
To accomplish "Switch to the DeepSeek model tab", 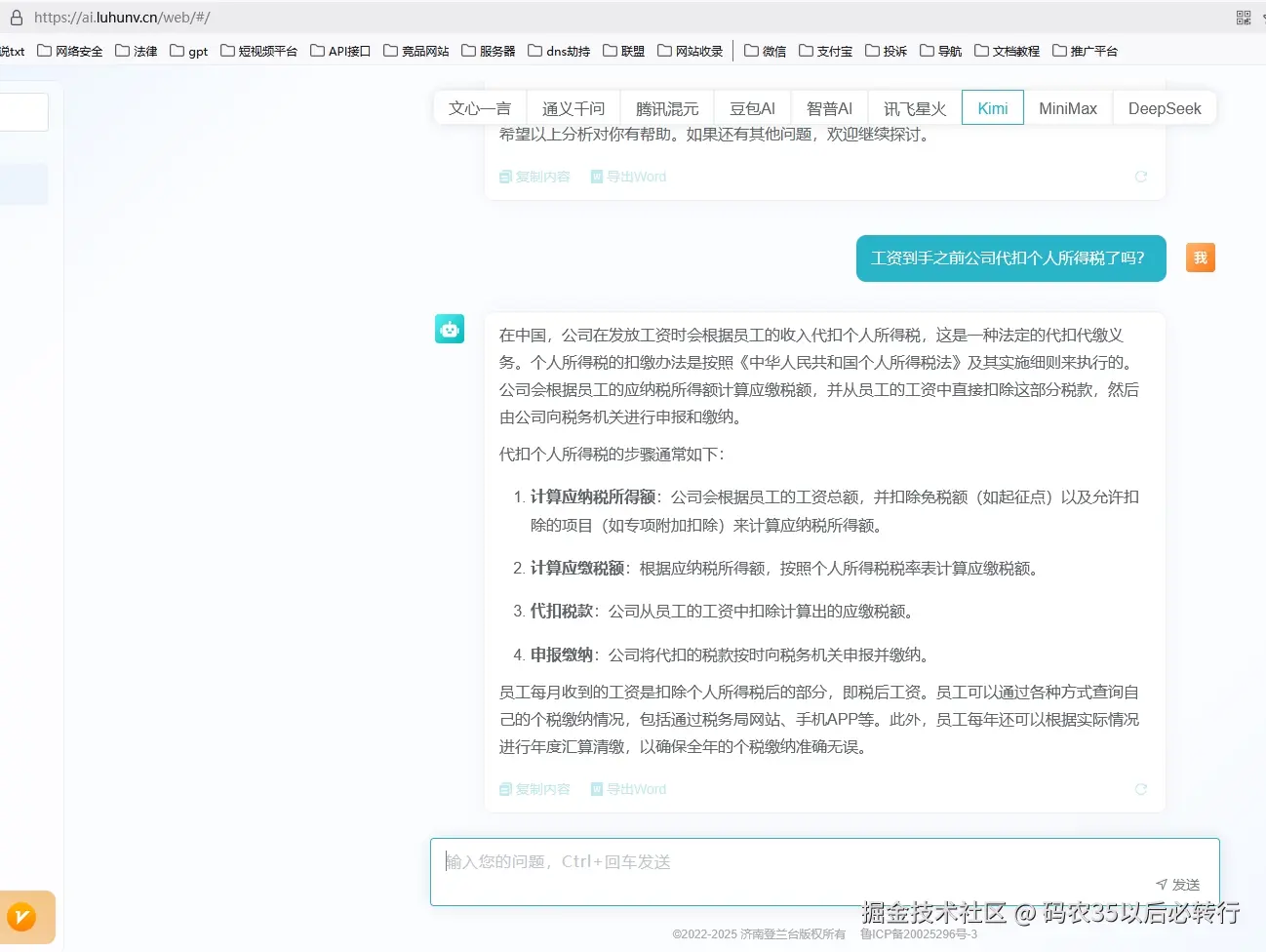I will click(x=1164, y=108).
